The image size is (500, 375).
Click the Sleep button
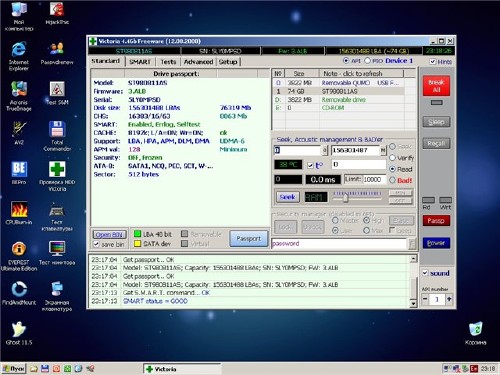(436, 122)
